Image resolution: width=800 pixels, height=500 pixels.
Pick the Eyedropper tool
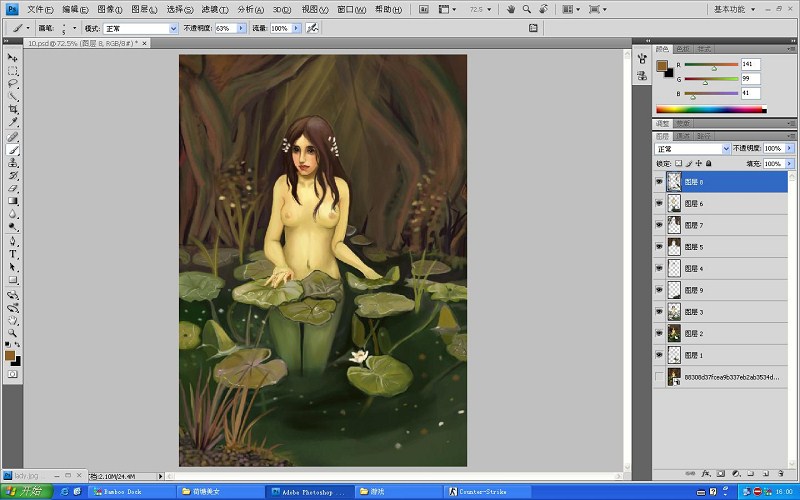pyautogui.click(x=13, y=123)
